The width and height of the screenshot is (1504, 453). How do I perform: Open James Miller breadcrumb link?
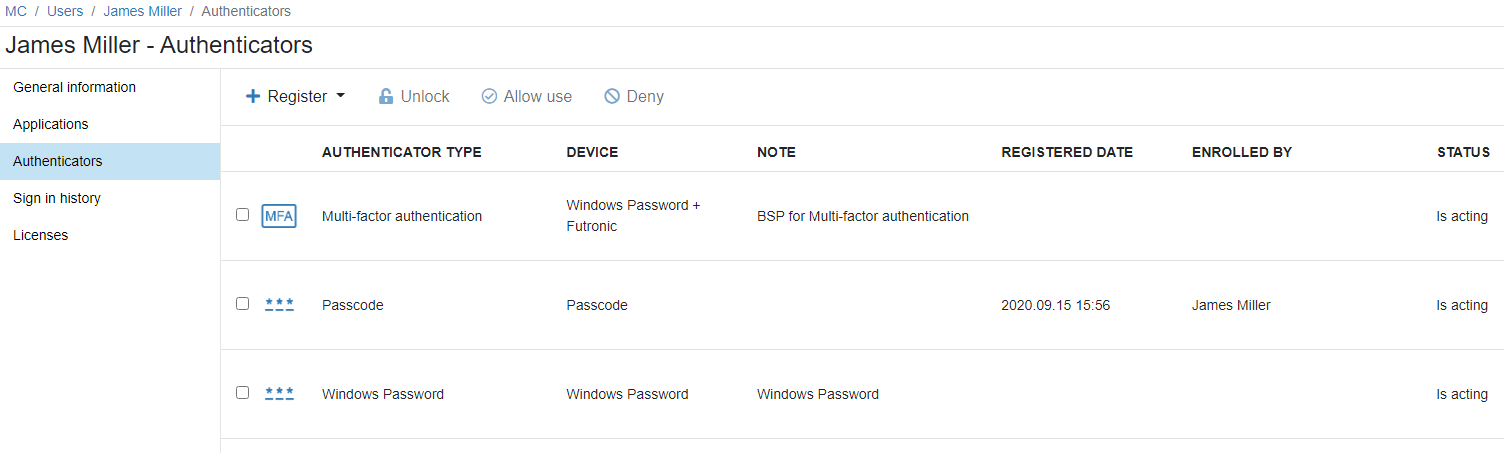coord(142,11)
